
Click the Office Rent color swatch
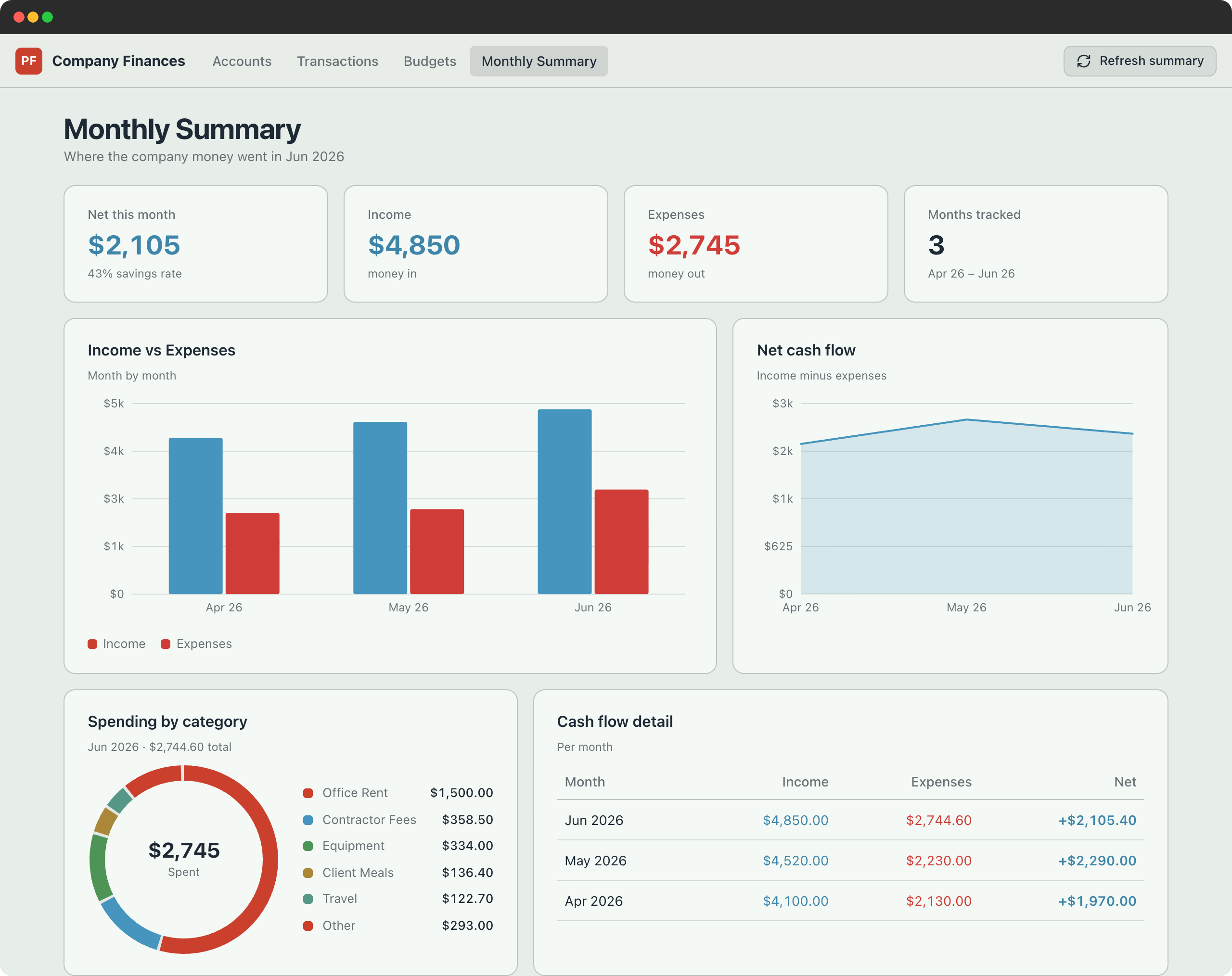[x=308, y=793]
